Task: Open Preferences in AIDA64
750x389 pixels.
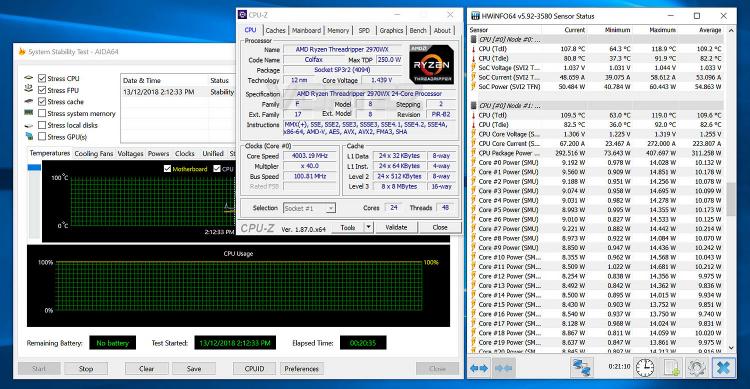Action: point(301,368)
